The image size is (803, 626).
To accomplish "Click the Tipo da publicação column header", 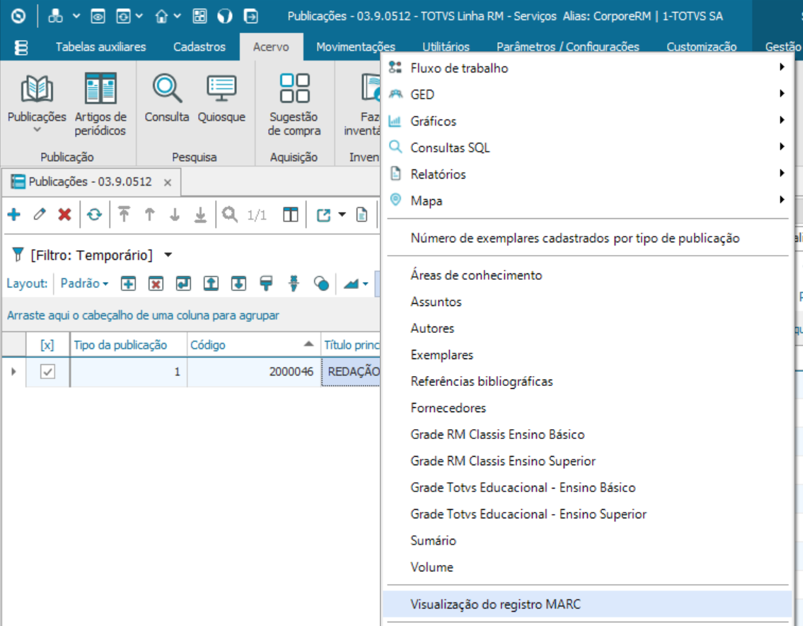I will pyautogui.click(x=129, y=345).
